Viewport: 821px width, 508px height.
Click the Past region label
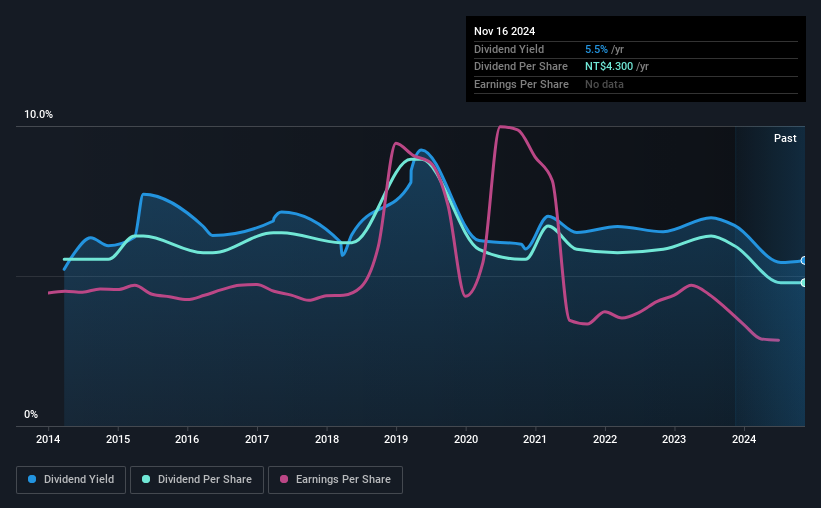click(785, 138)
